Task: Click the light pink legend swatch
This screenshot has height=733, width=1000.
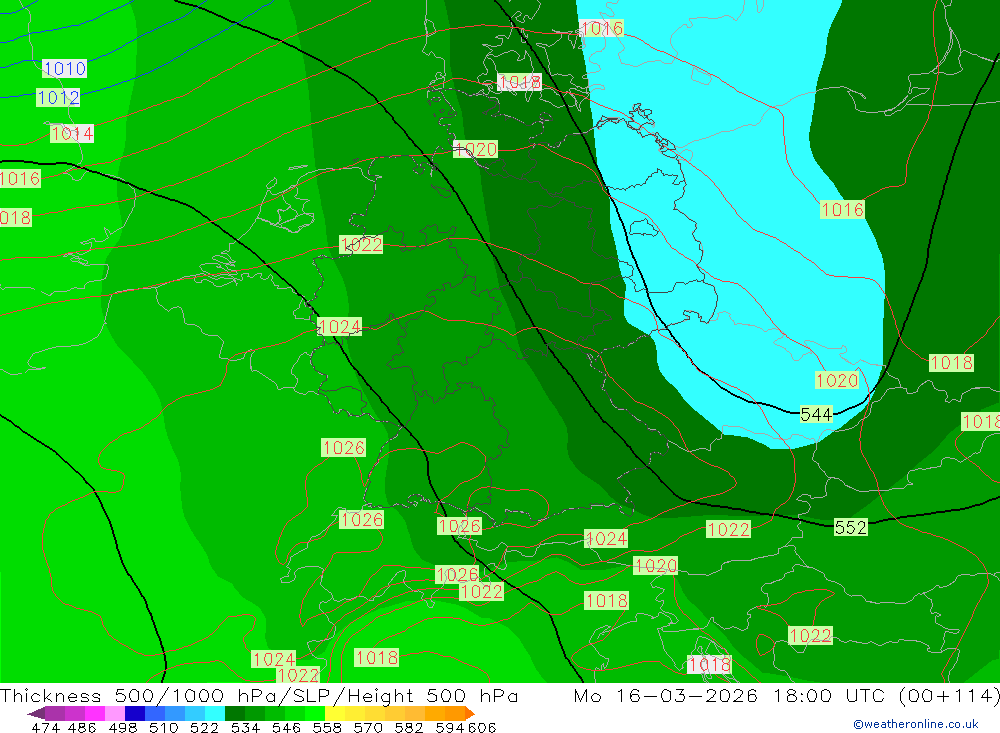Action: click(x=113, y=713)
